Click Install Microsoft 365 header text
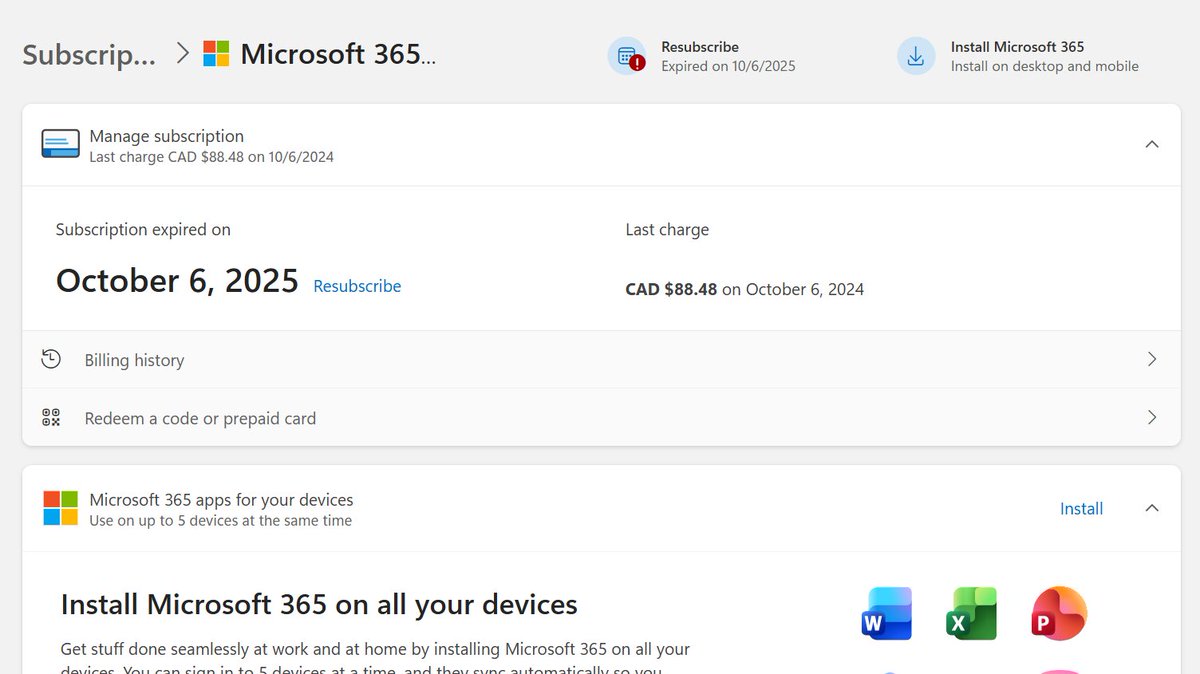 point(1017,47)
